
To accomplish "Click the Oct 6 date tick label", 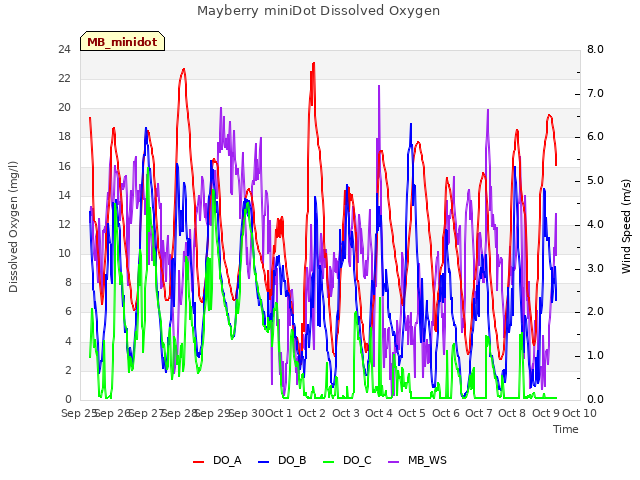I will (446, 413).
